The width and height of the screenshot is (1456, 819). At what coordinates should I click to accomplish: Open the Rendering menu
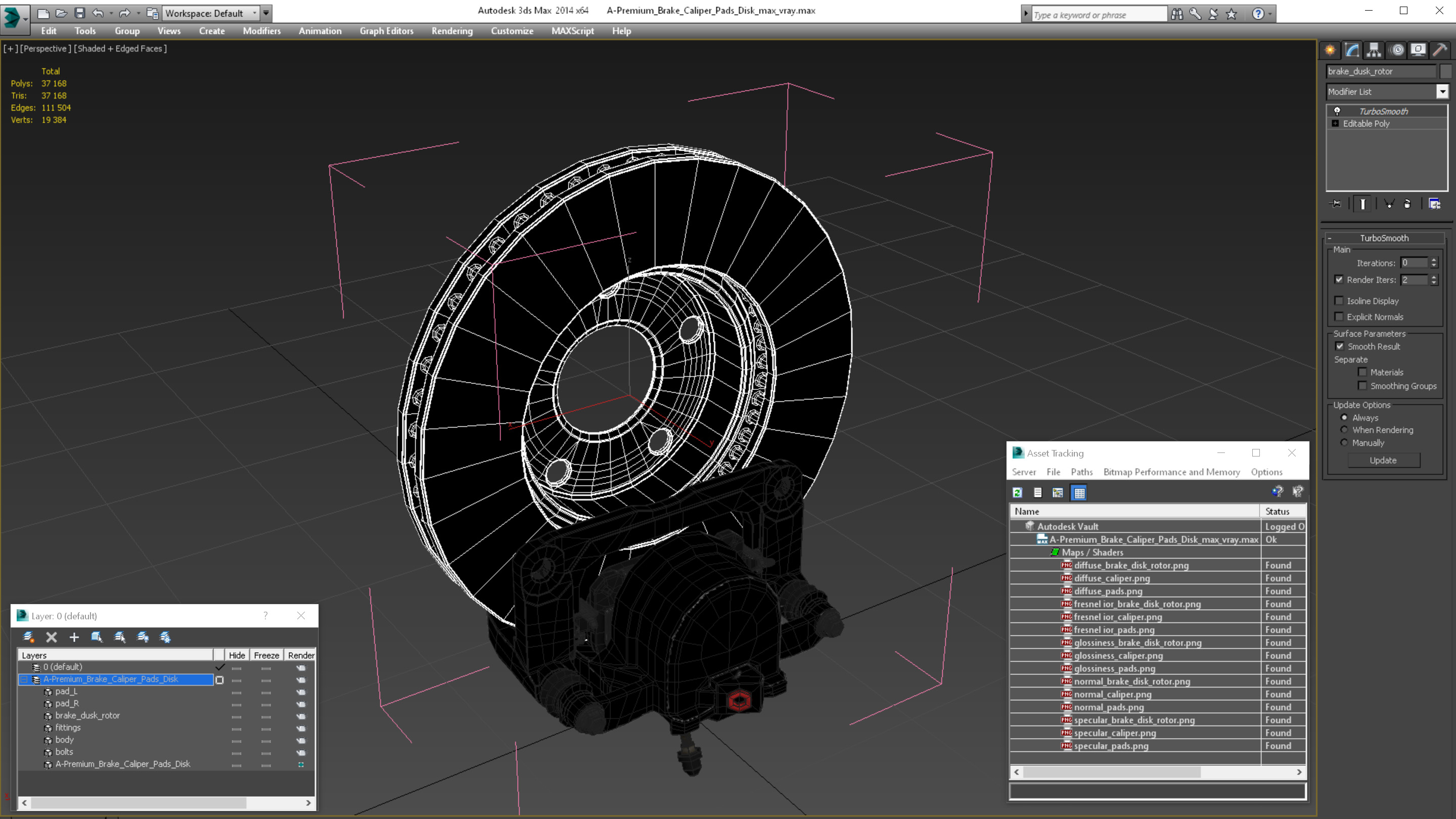[451, 31]
